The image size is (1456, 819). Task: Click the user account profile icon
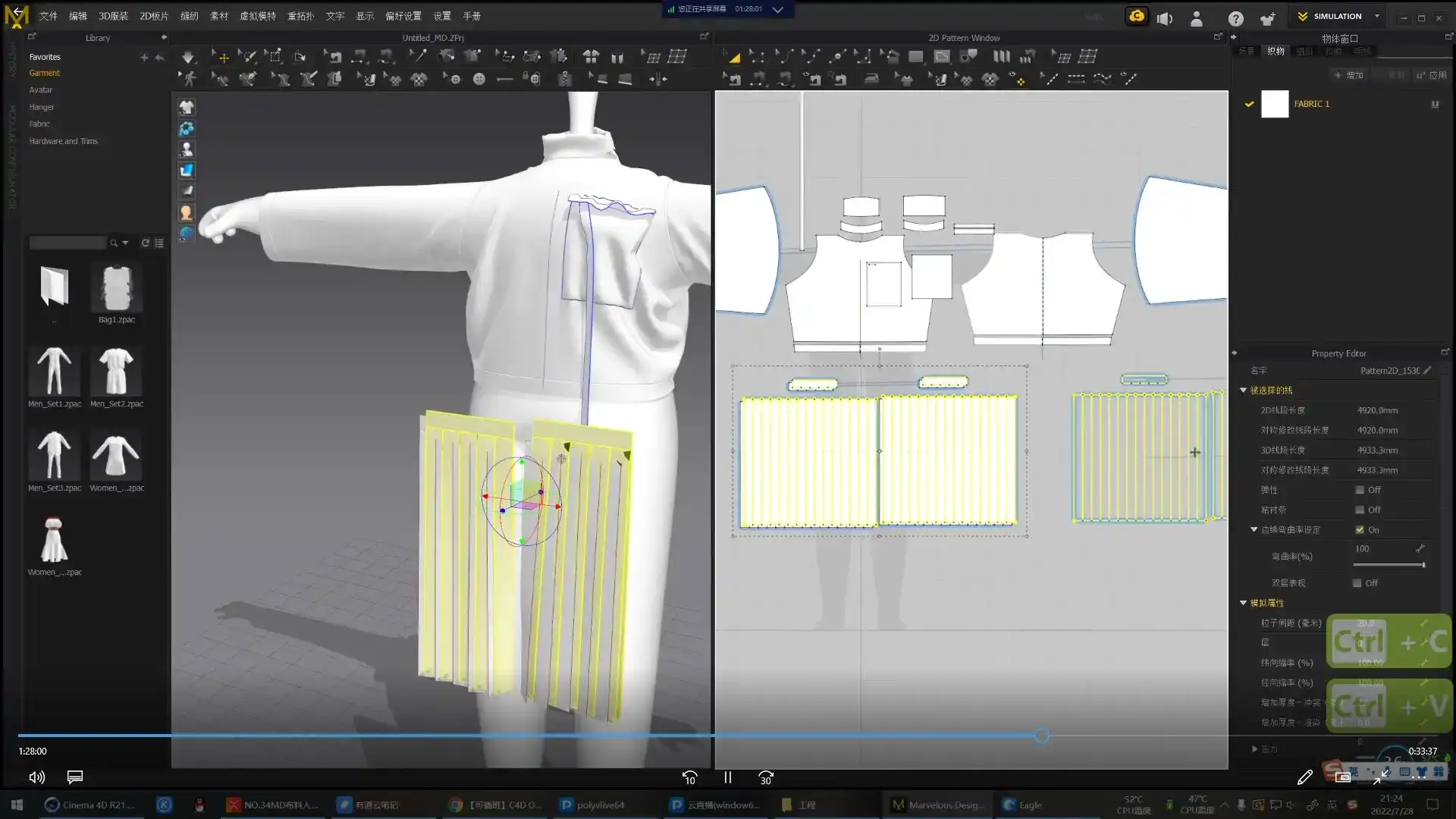click(1196, 18)
